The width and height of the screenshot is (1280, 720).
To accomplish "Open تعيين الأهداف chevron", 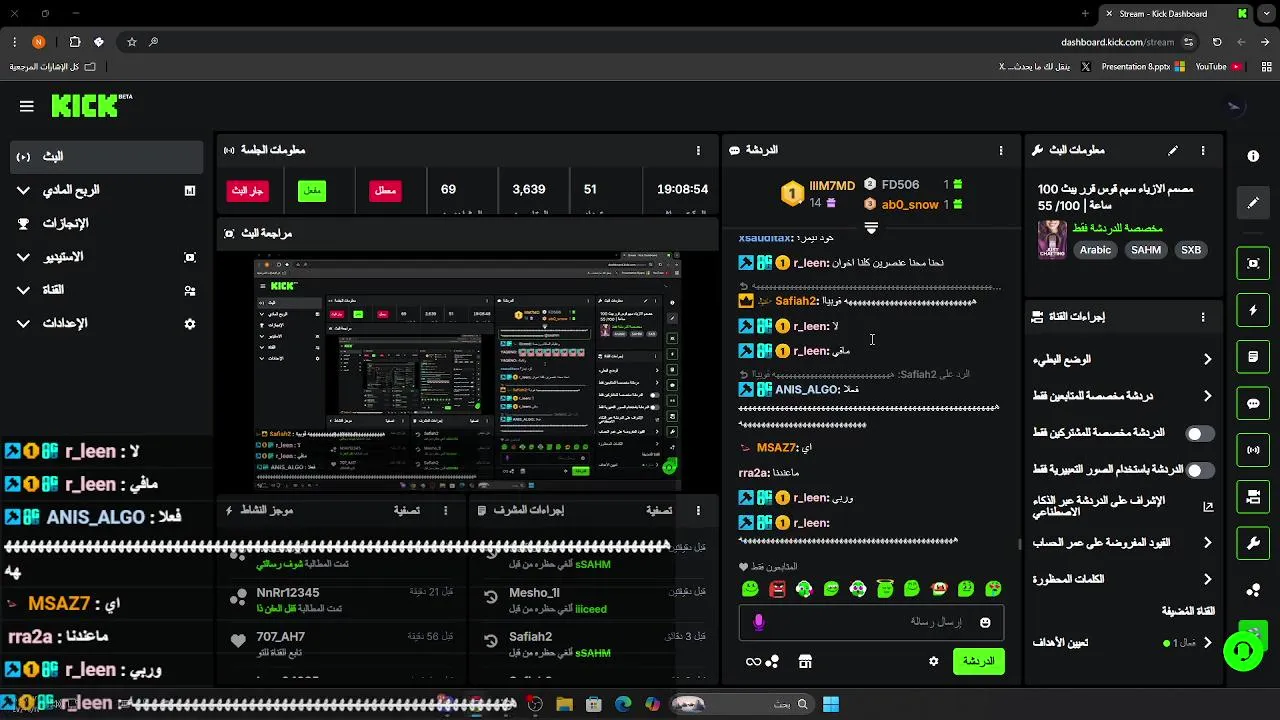I will click(1207, 643).
